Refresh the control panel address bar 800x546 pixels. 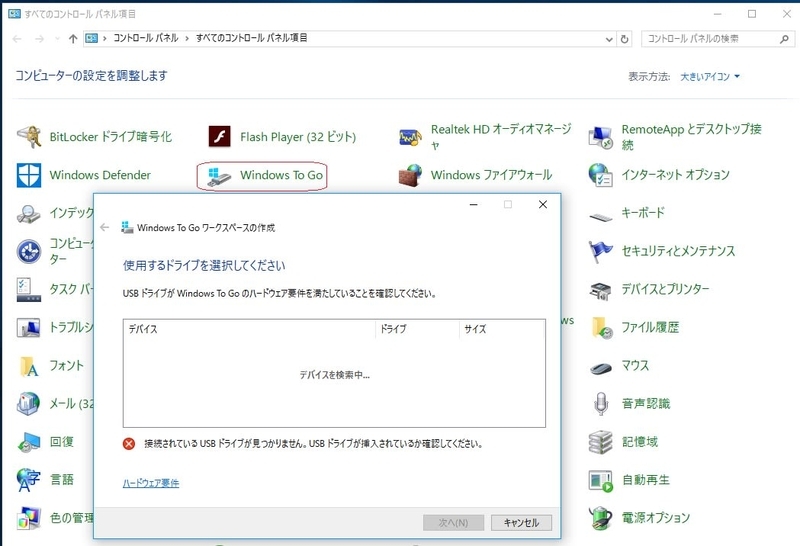(624, 39)
